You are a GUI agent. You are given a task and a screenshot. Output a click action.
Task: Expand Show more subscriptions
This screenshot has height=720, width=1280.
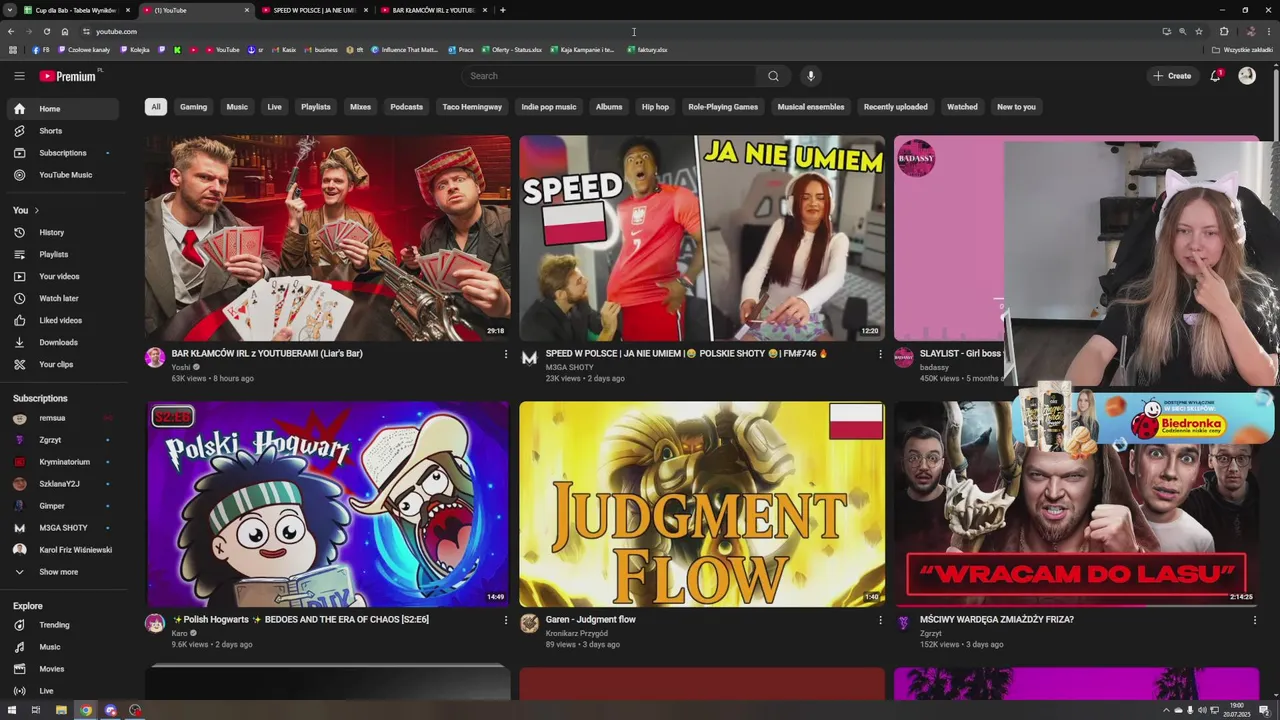(62, 572)
